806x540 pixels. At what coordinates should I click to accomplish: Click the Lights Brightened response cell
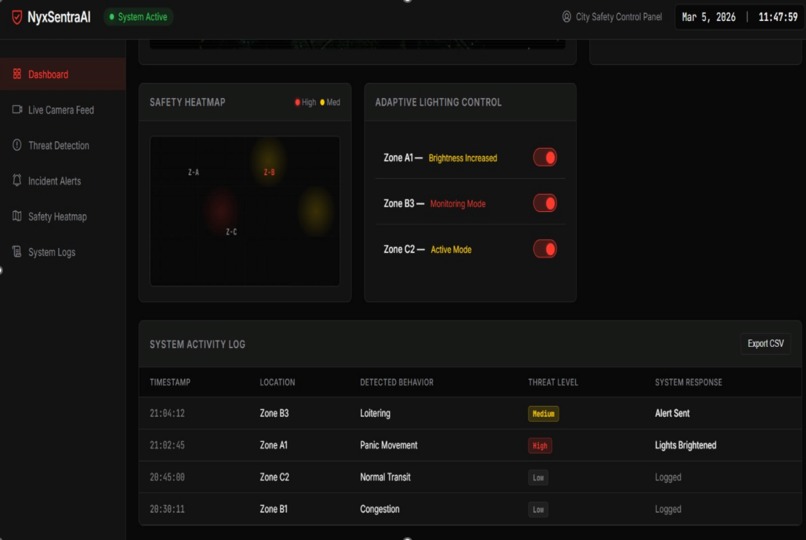685,445
